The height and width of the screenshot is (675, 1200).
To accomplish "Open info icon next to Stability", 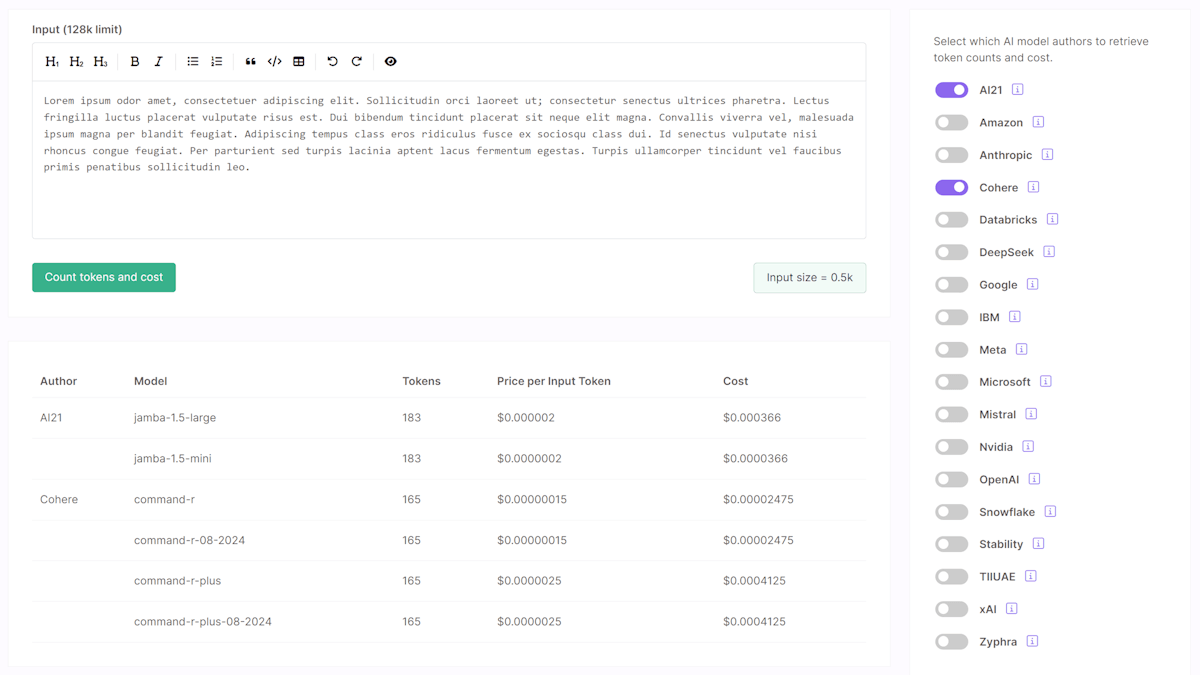I will (1038, 544).
